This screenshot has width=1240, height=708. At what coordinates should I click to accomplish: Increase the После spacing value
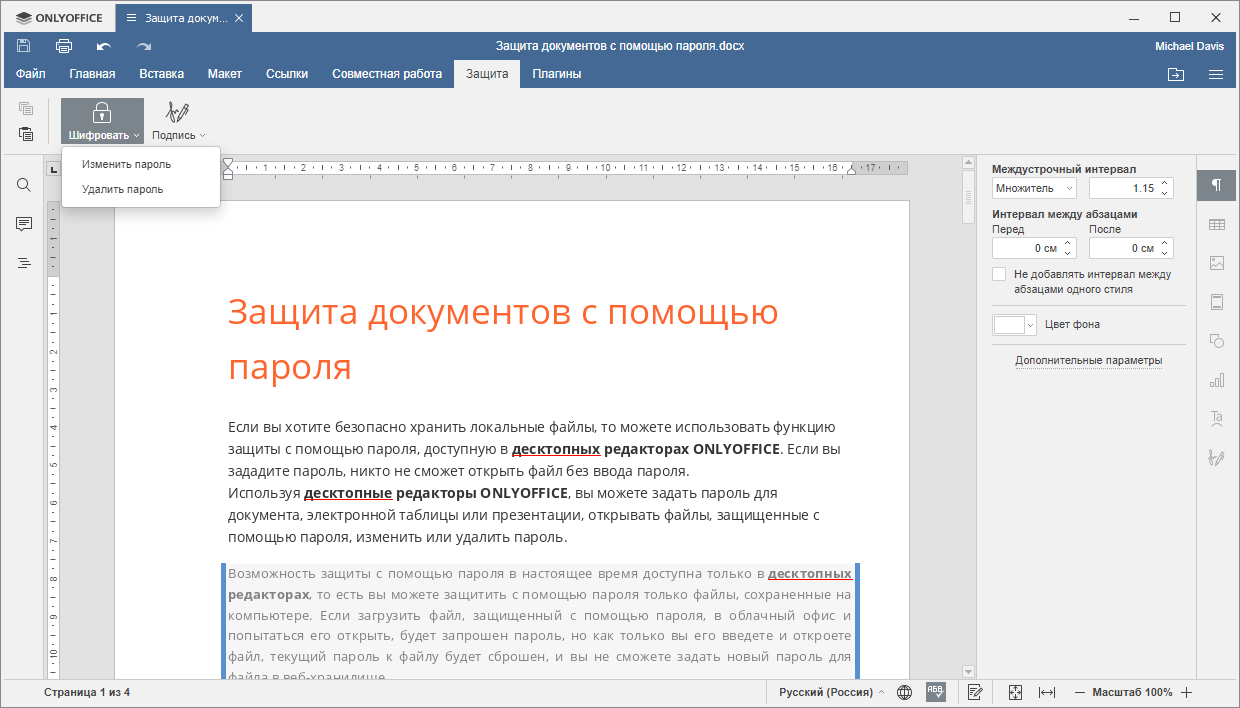coord(1164,244)
